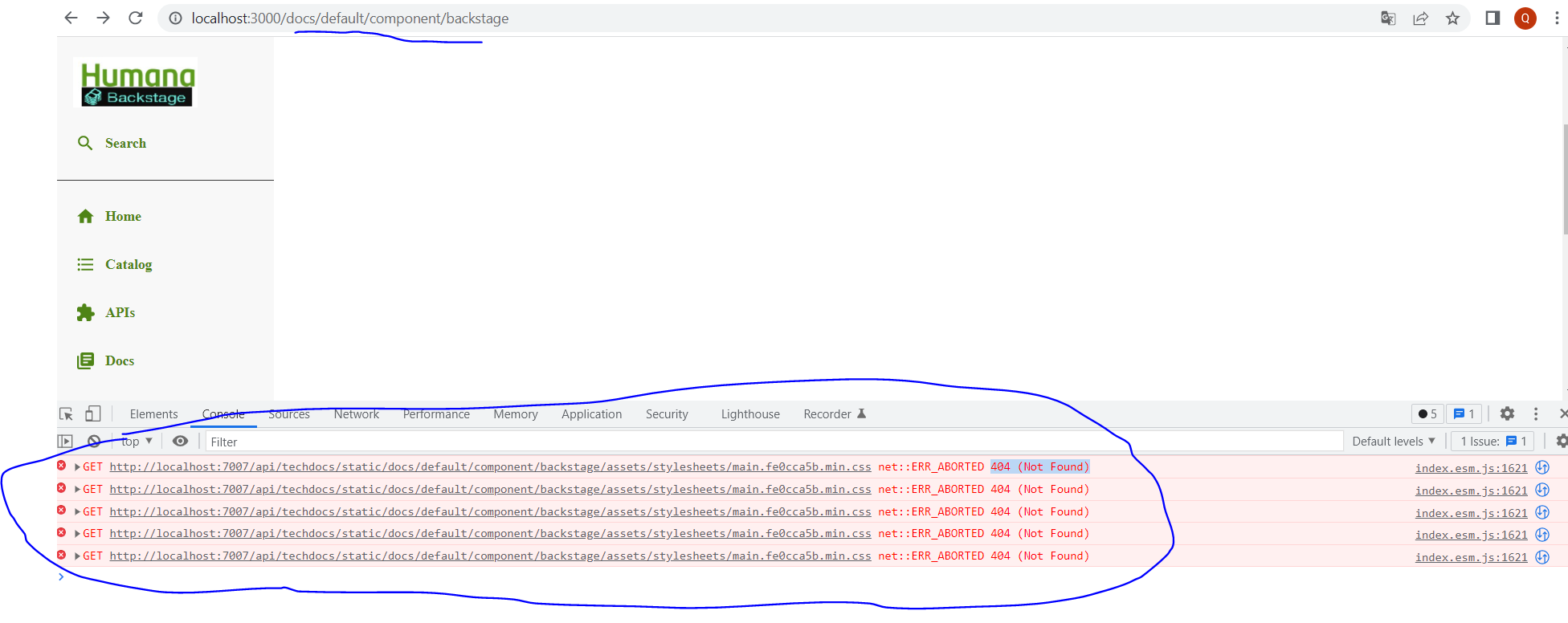This screenshot has width=1568, height=623.
Task: Create live expression eye icon
Action: 181,441
